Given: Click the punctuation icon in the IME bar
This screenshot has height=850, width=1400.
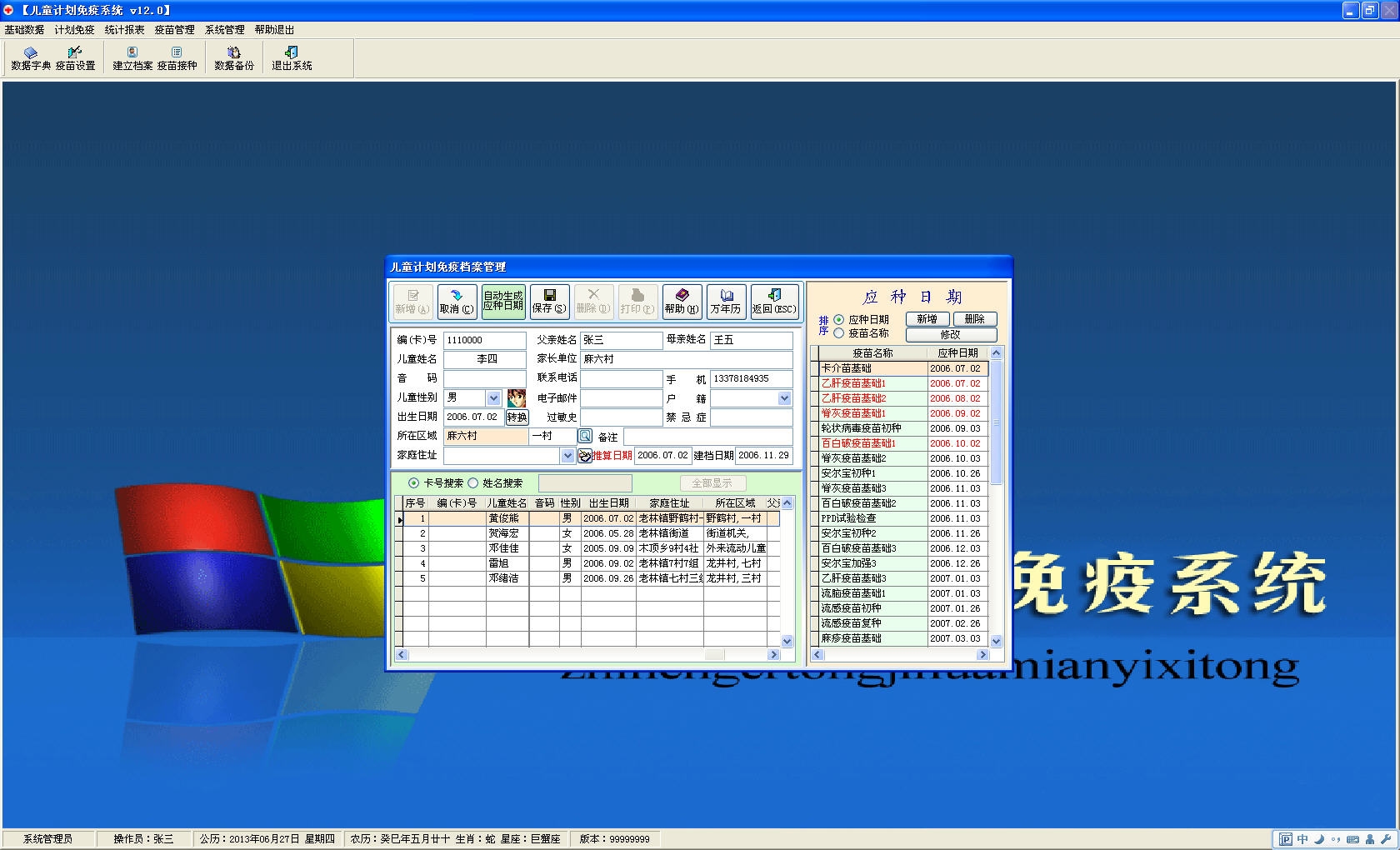Looking at the screenshot, I should 1336,839.
